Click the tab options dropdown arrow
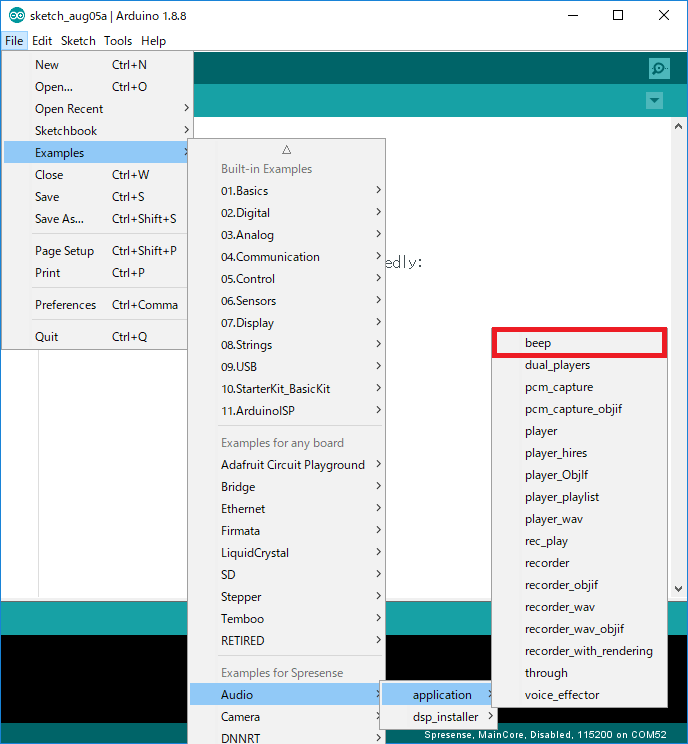The image size is (688, 744). pos(654,101)
